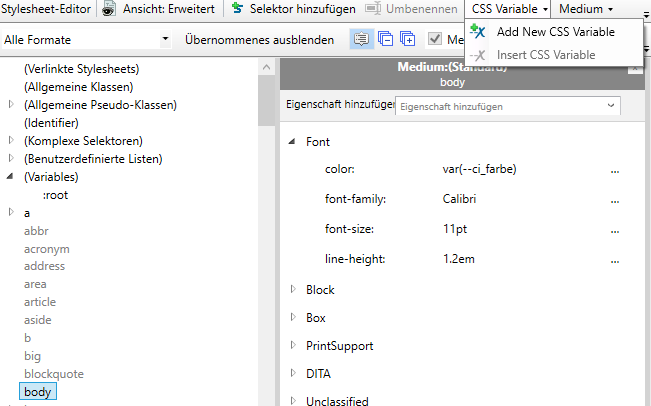The image size is (651, 406).
Task: Click the stacked-windows icon with plus sign
Action: pyautogui.click(x=407, y=40)
